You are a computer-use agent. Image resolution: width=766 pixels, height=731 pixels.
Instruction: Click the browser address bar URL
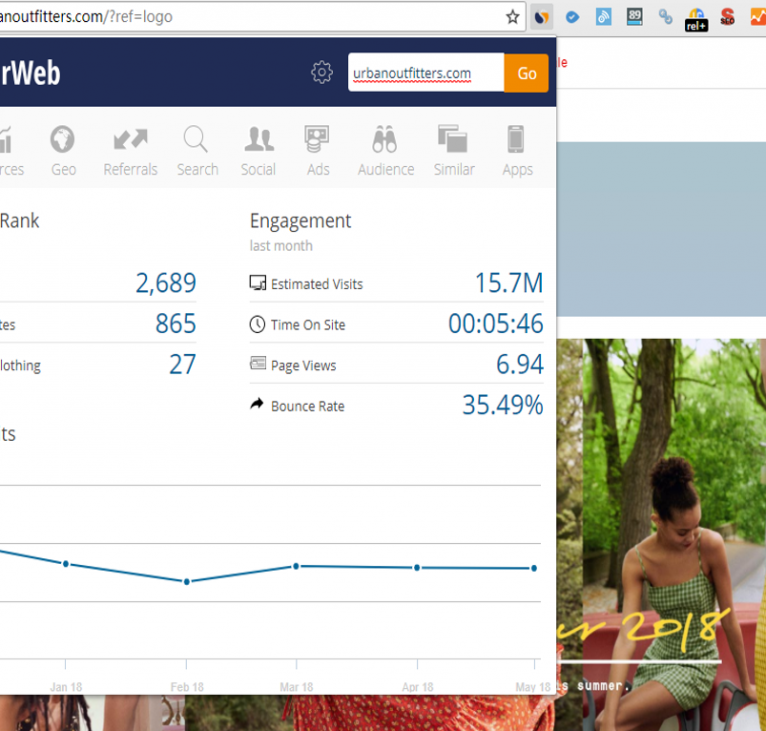[x=250, y=16]
